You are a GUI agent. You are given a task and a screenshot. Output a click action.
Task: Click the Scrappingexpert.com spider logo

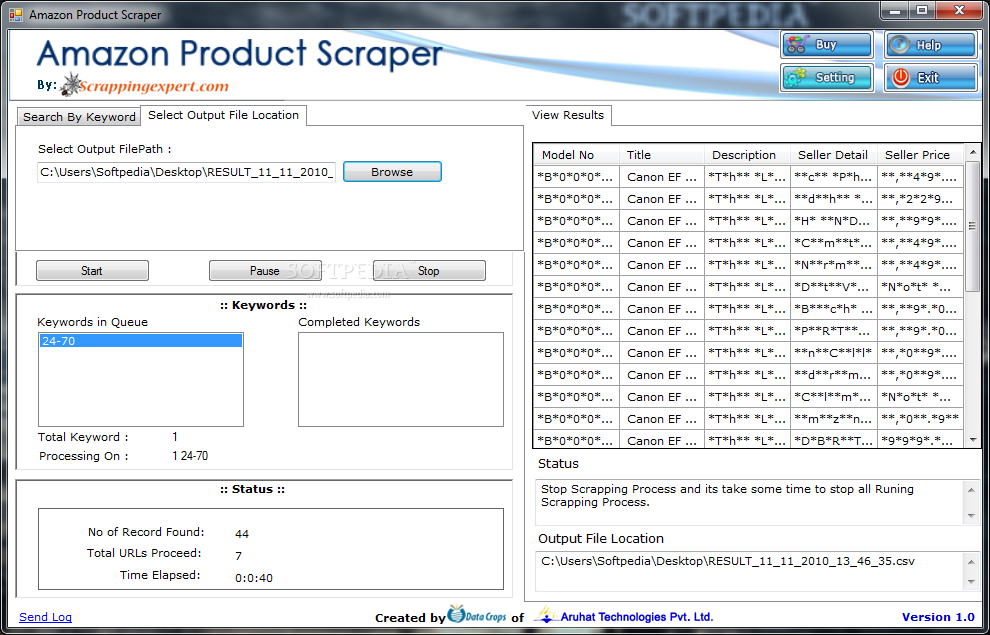pyautogui.click(x=144, y=85)
